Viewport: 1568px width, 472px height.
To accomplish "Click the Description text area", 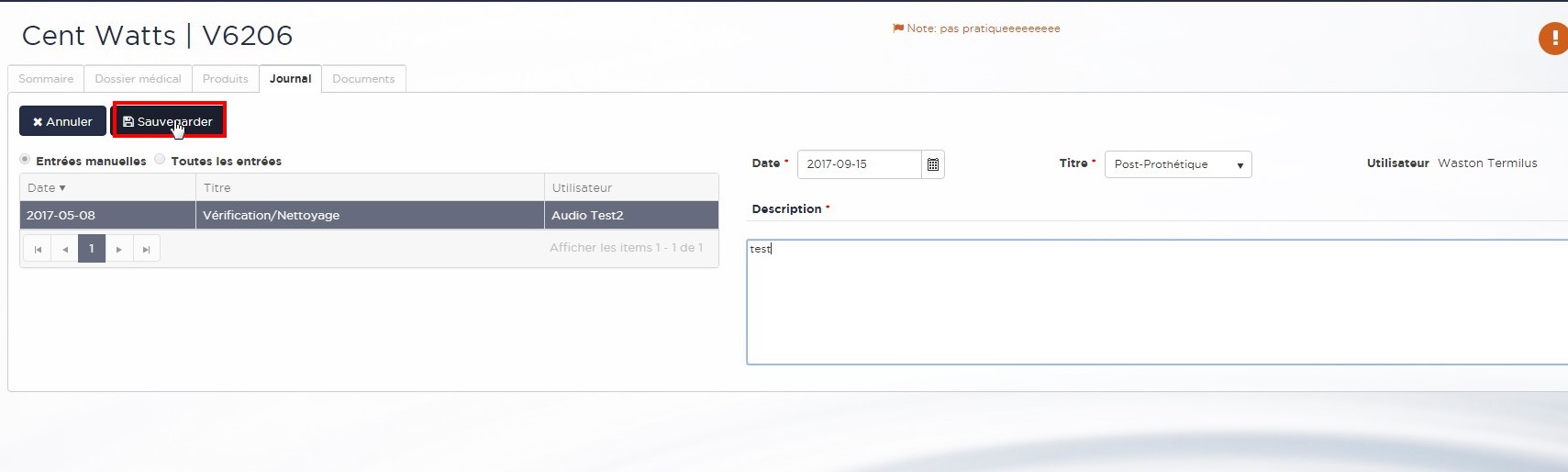I will pyautogui.click(x=1156, y=303).
